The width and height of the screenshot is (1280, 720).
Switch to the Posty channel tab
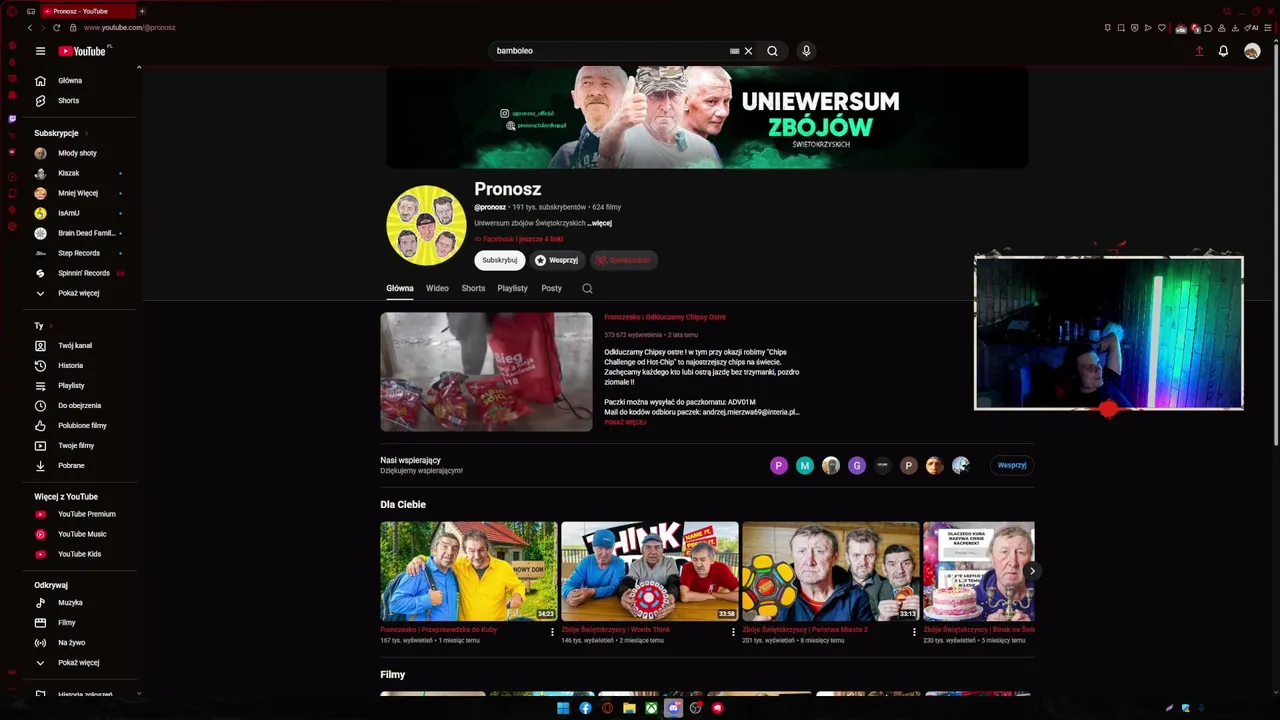(x=551, y=289)
